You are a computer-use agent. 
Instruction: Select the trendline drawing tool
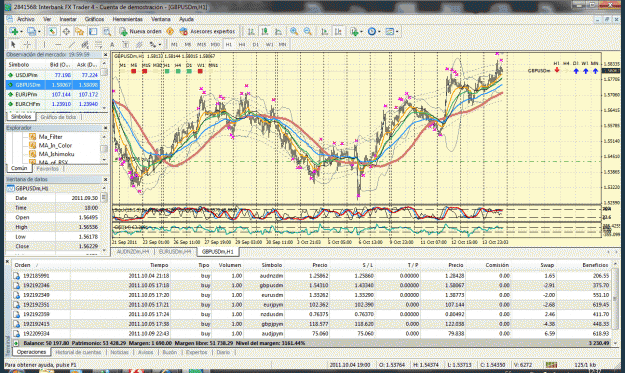72,45
